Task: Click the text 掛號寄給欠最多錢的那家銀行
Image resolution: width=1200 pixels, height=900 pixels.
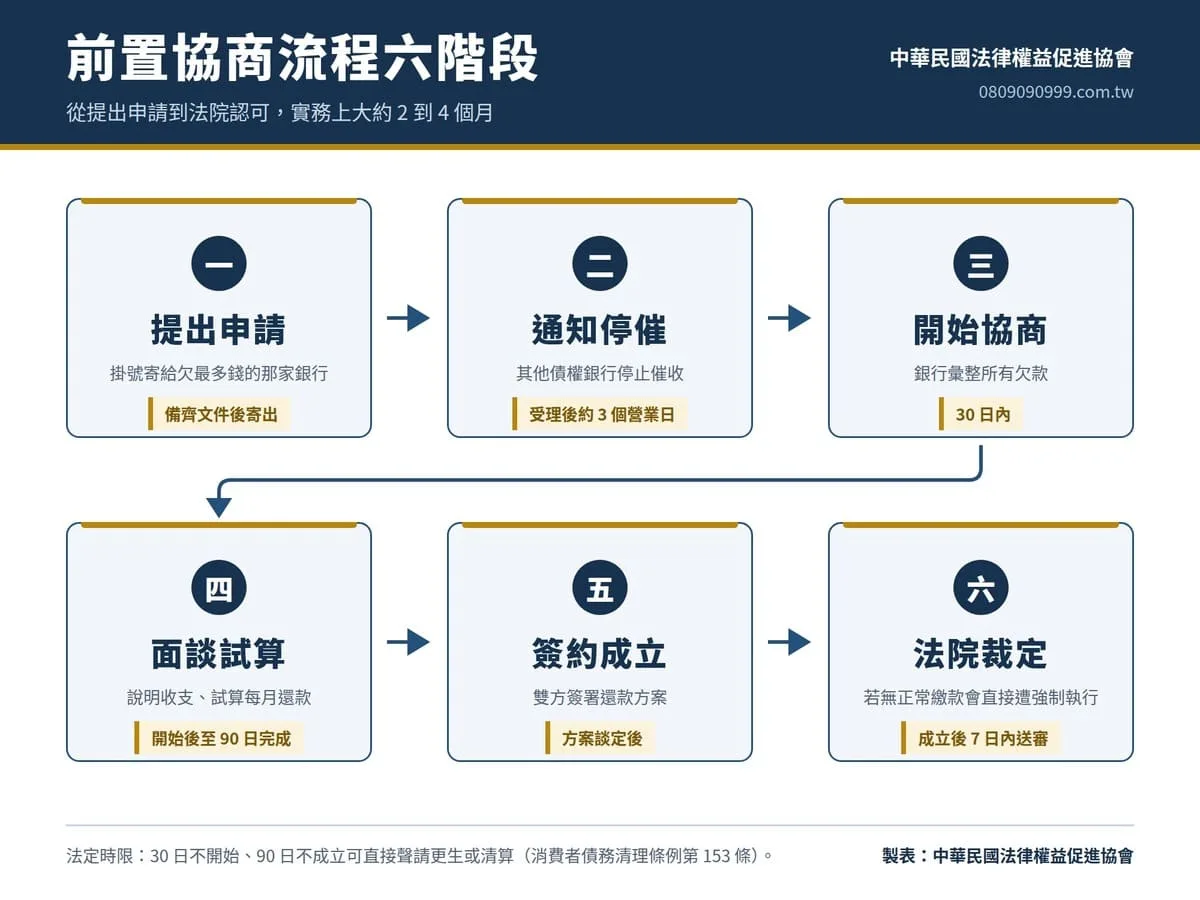Action: point(218,373)
